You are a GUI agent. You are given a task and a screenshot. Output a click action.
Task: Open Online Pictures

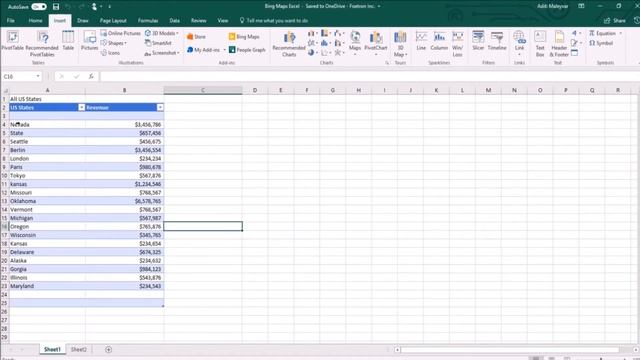120,33
